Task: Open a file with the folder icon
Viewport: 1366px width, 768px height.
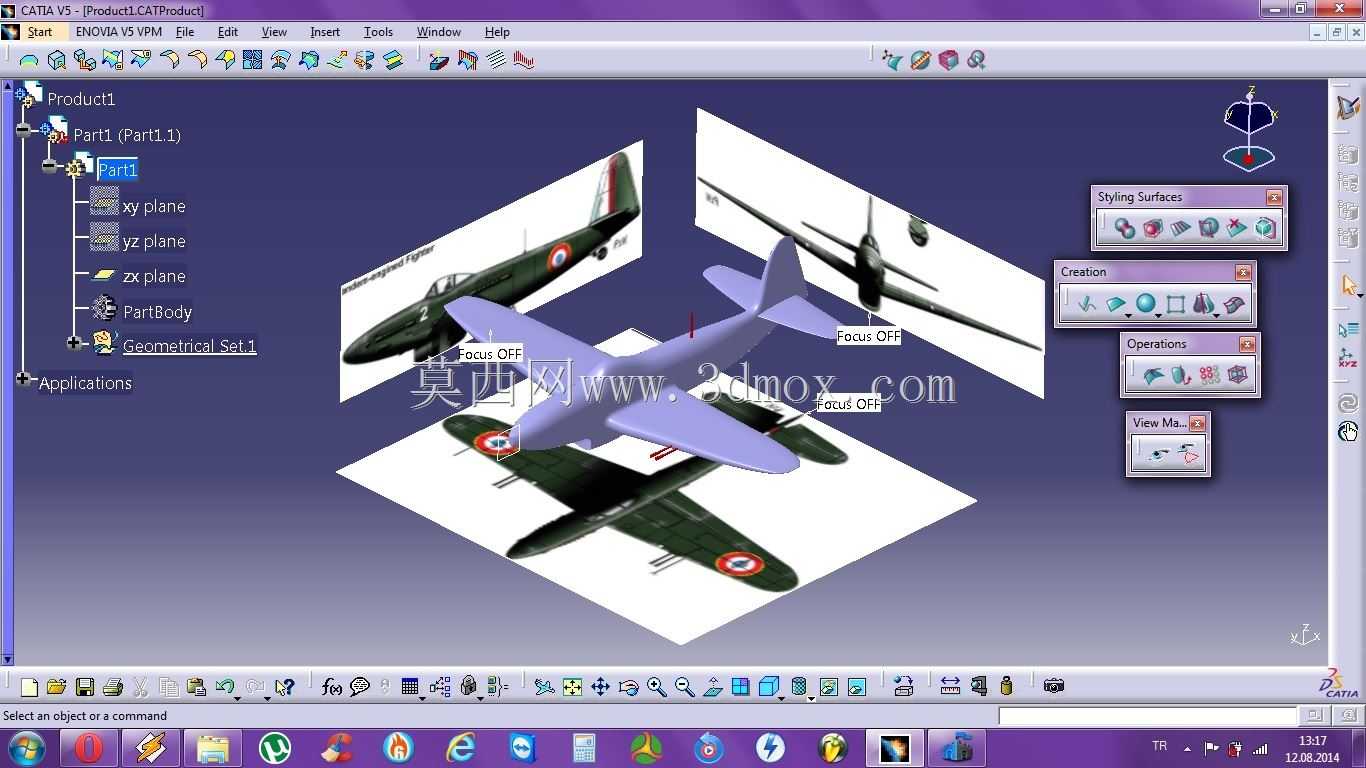Action: 56,686
